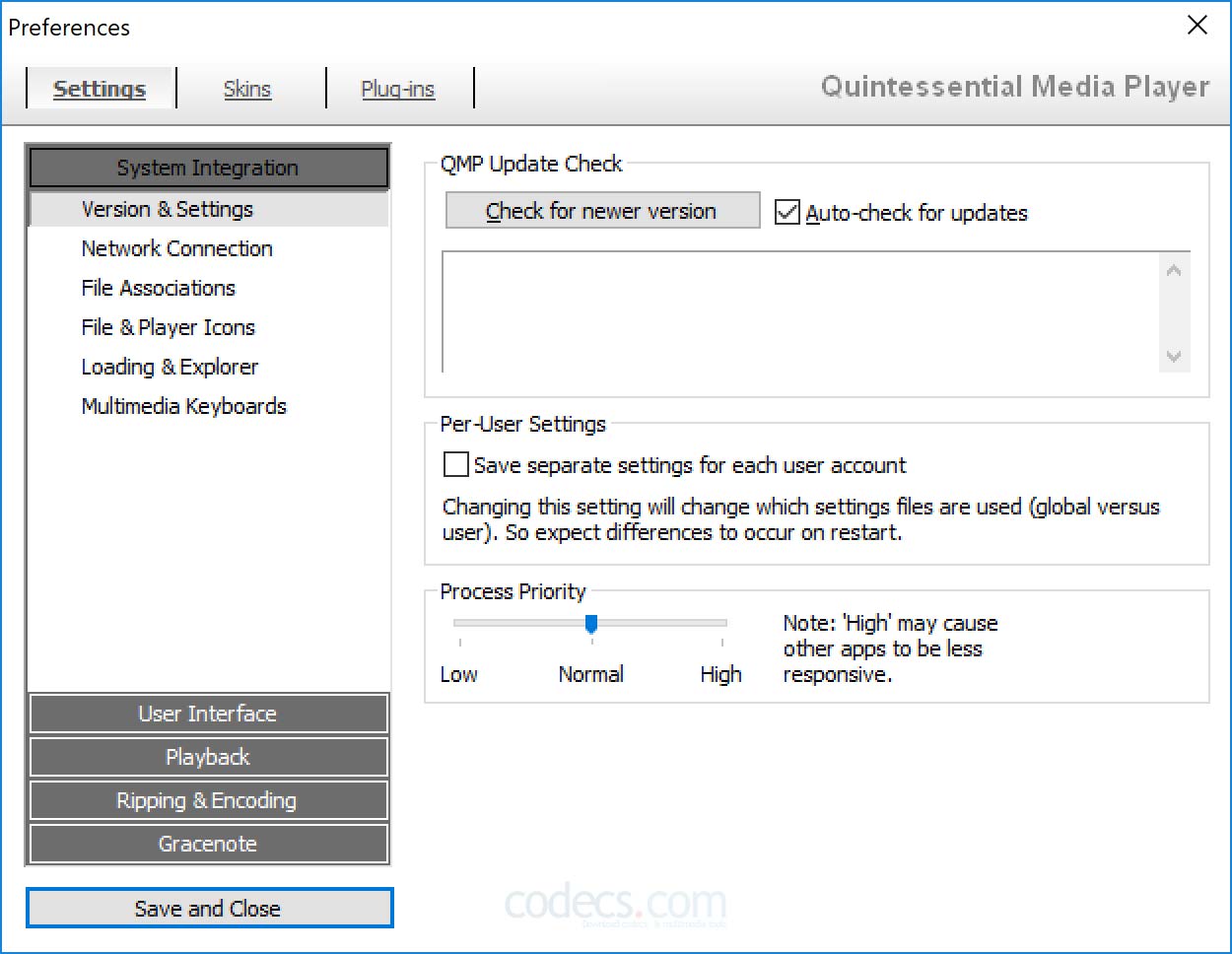The height and width of the screenshot is (954, 1232).
Task: Collapse the System Integration section header
Action: [208, 168]
